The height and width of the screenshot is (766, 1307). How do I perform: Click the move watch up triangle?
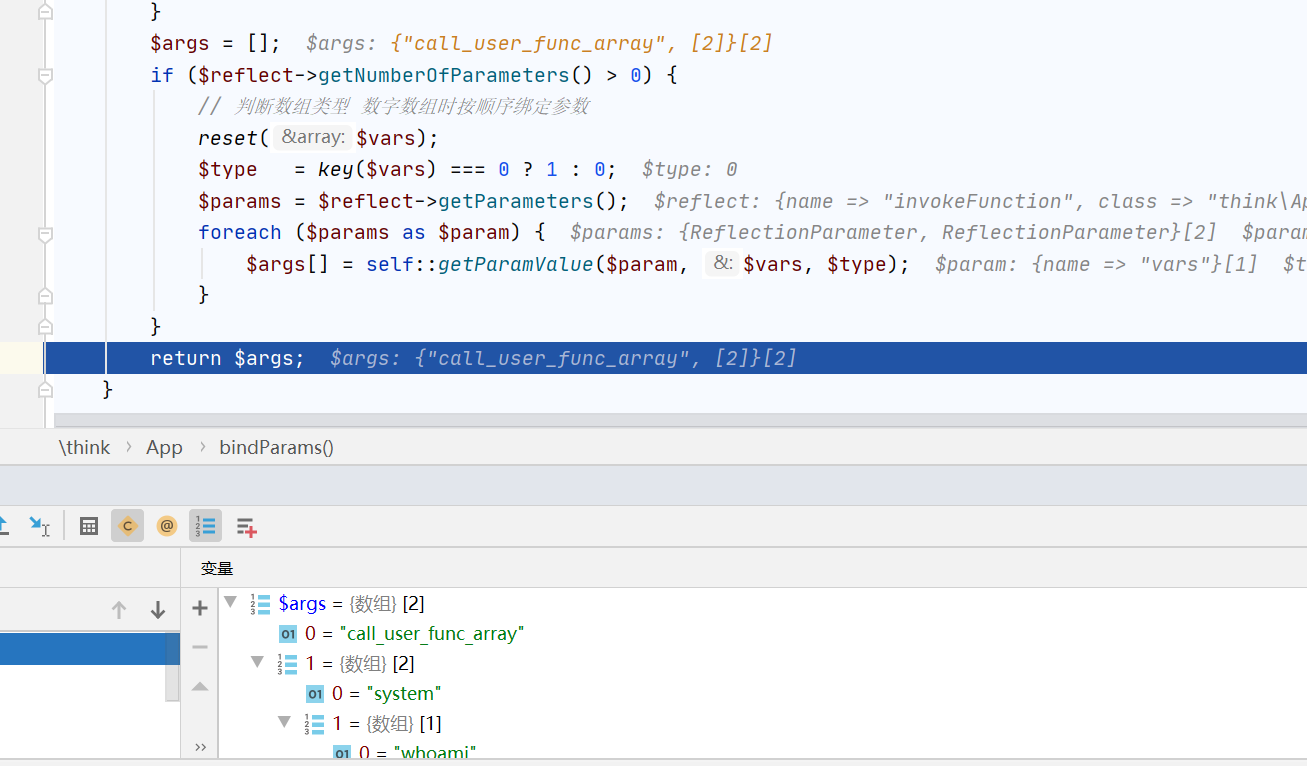(200, 686)
